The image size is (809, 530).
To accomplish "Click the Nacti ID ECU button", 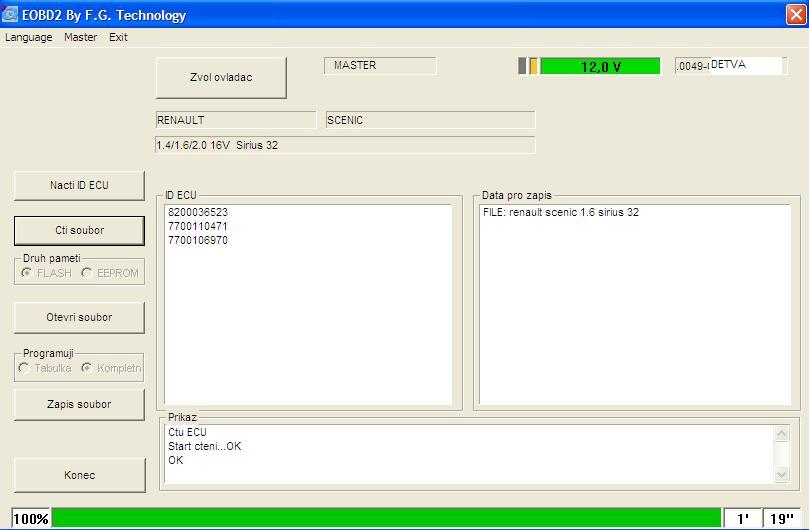I will point(79,185).
